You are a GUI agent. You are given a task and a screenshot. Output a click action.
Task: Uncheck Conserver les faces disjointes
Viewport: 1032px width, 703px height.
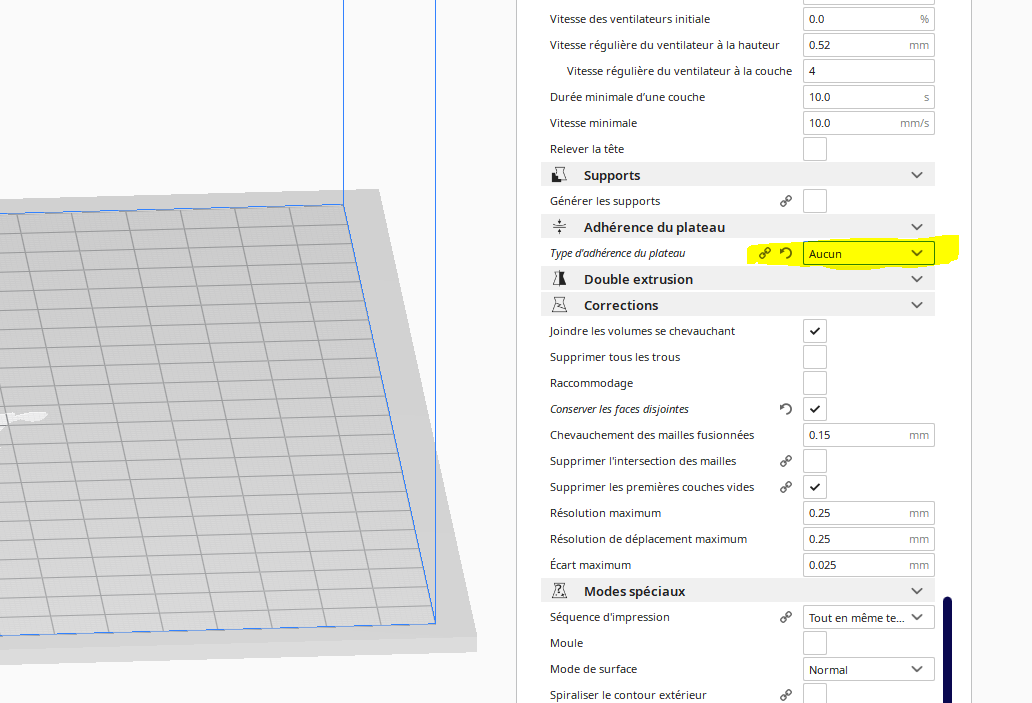tap(815, 409)
